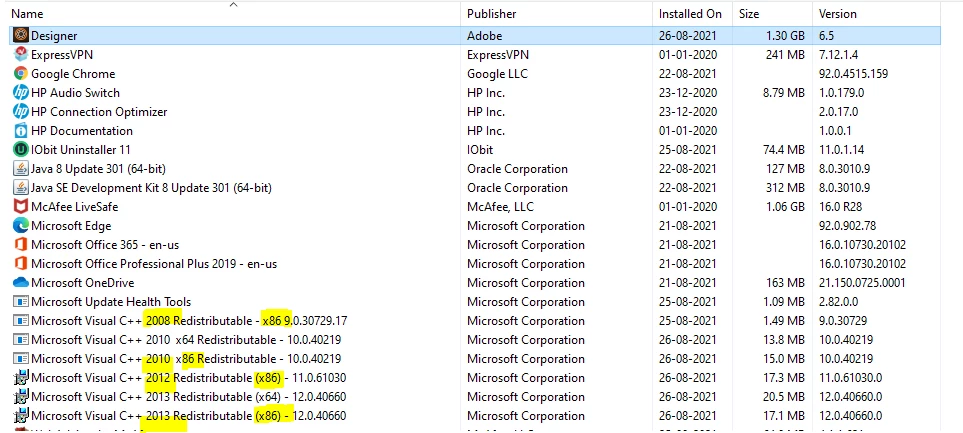Click the sort arrow above the Name header

click(x=233, y=5)
